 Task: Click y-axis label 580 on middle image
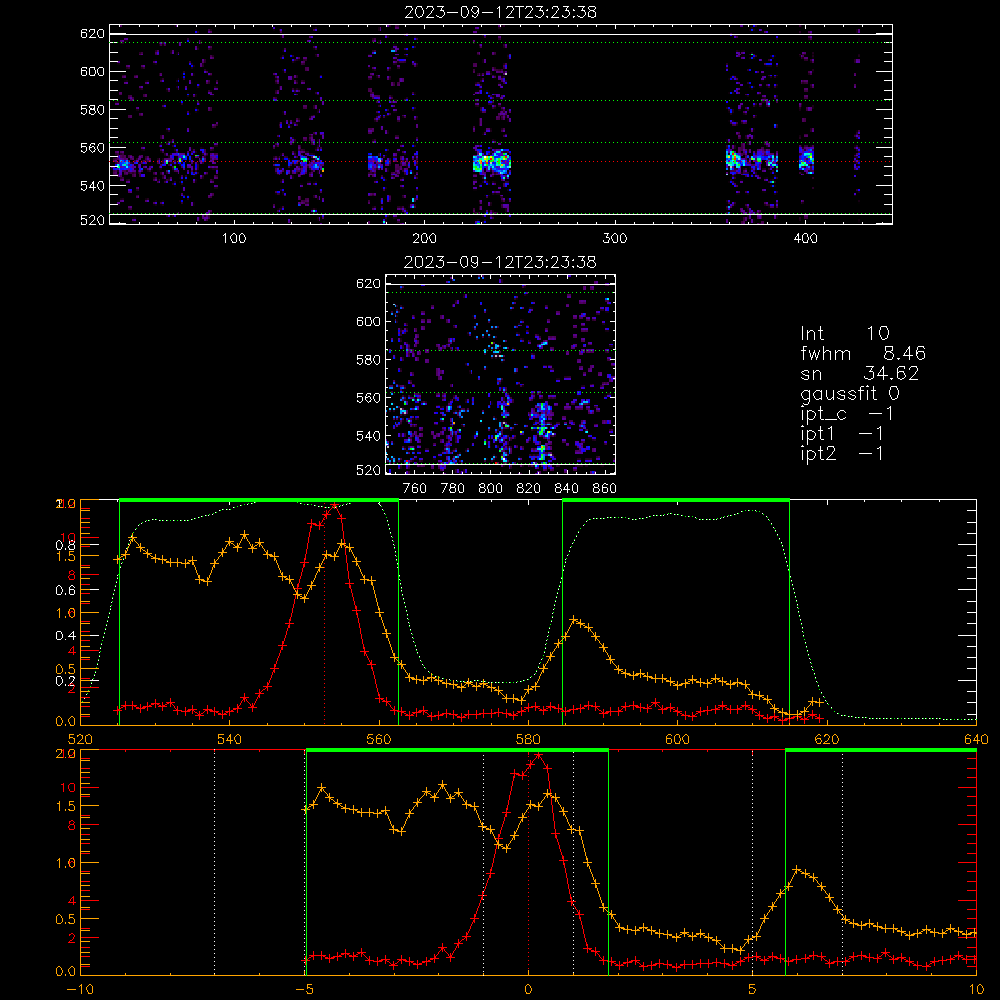click(369, 360)
